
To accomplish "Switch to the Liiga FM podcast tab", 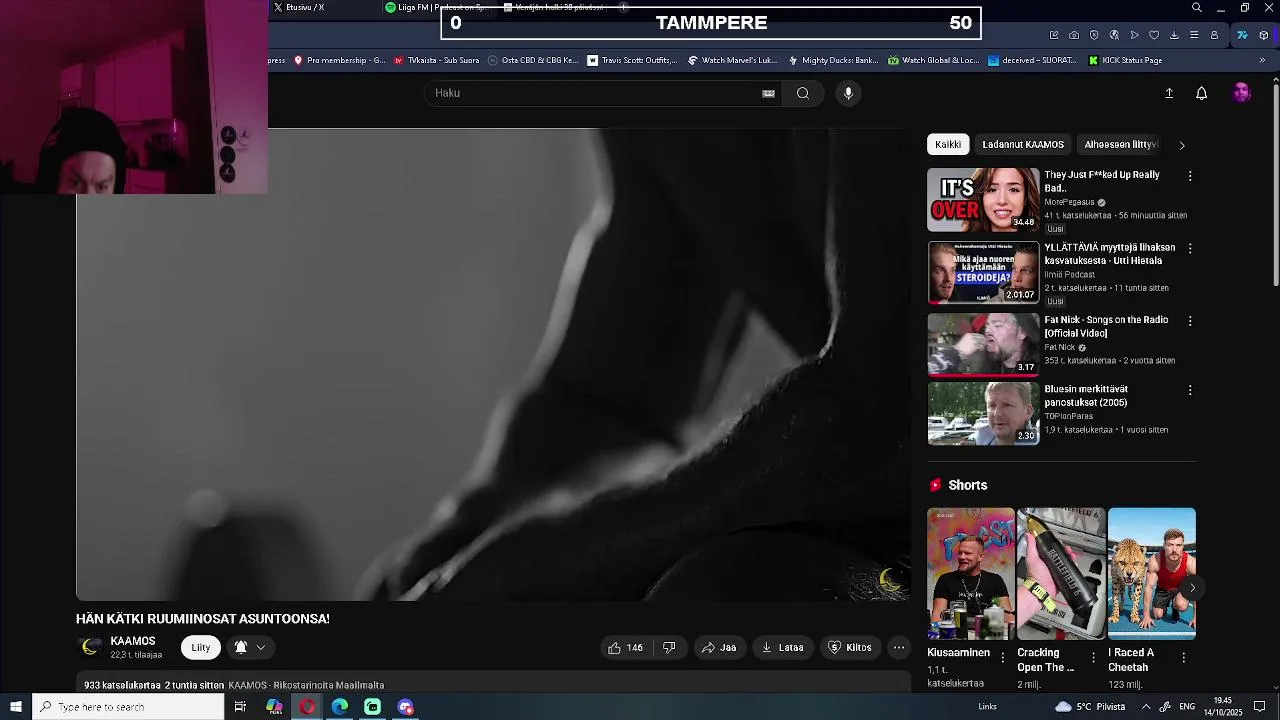I will pyautogui.click(x=439, y=7).
